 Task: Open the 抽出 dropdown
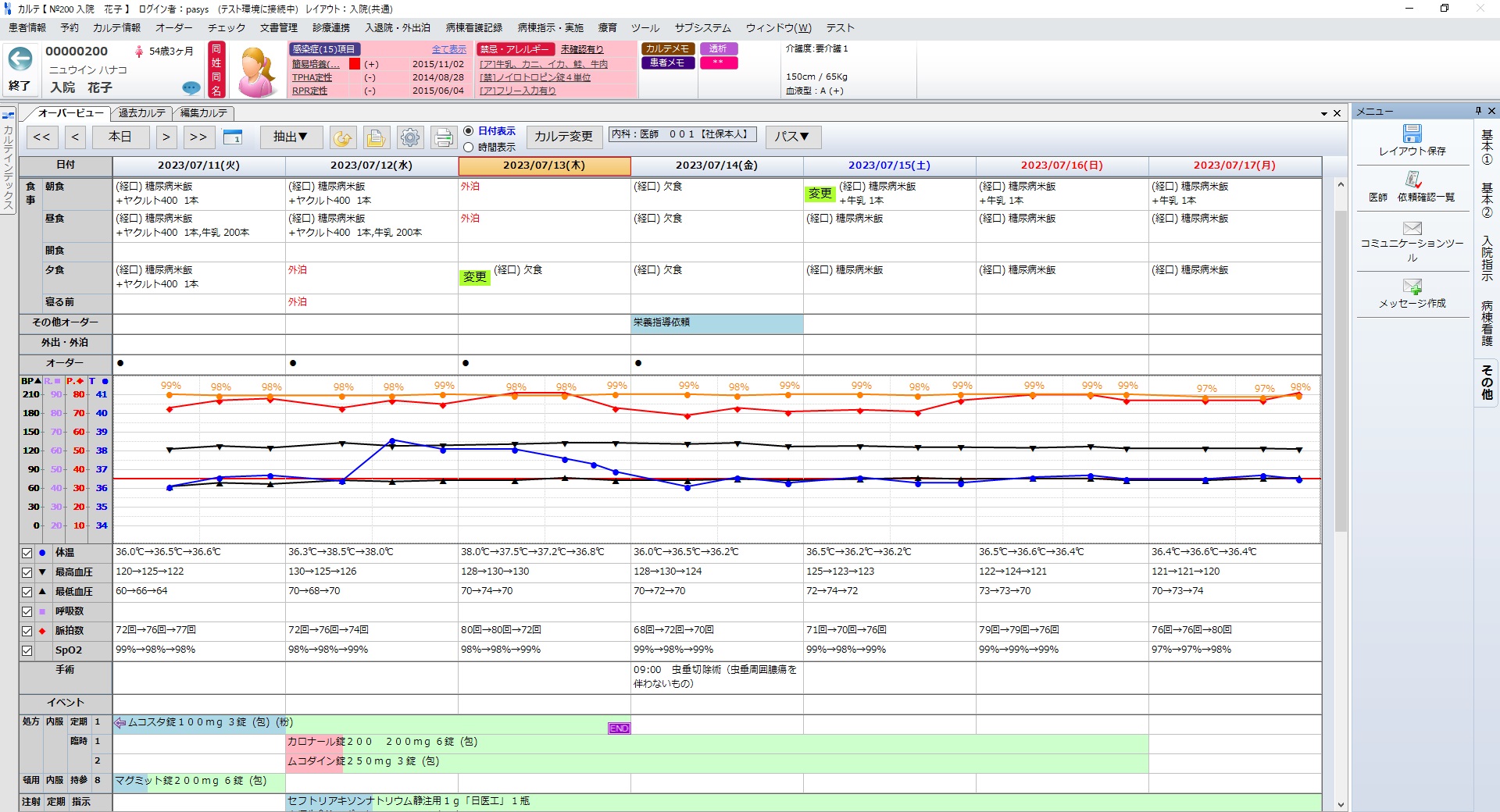(x=290, y=137)
